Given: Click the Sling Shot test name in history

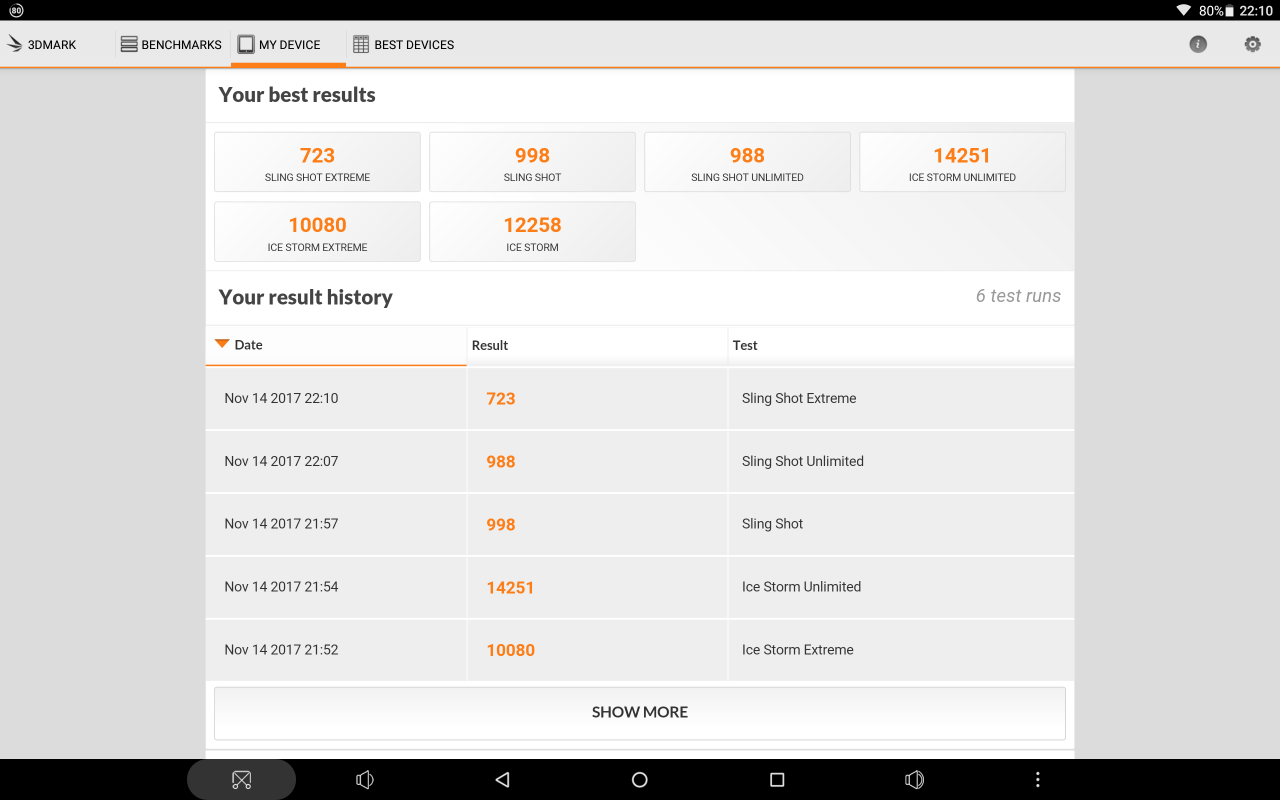Looking at the screenshot, I should pos(772,524).
